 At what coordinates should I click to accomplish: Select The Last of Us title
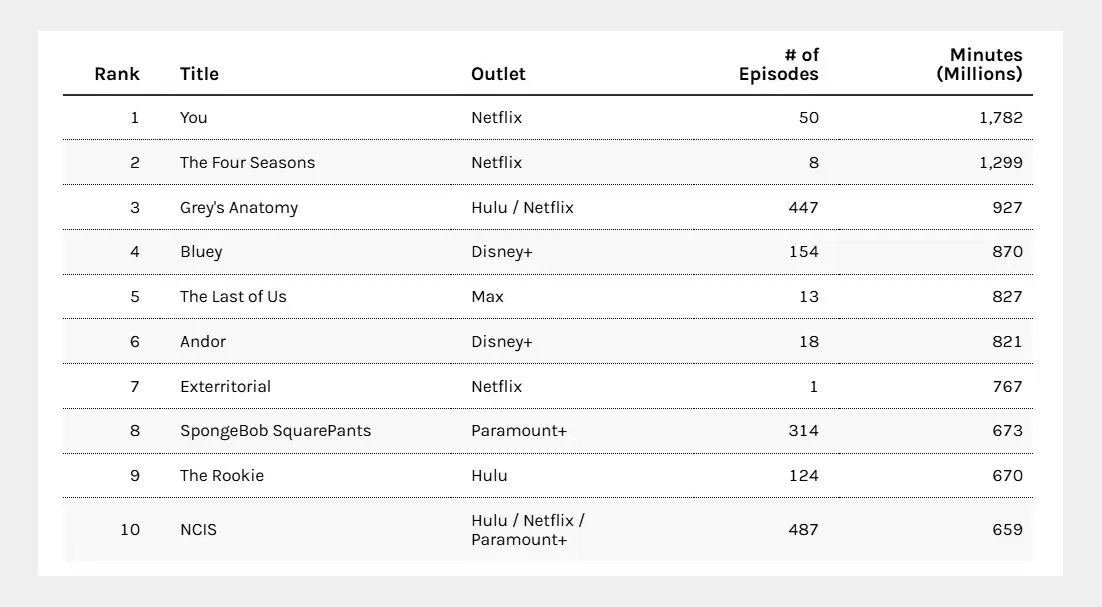[x=233, y=296]
